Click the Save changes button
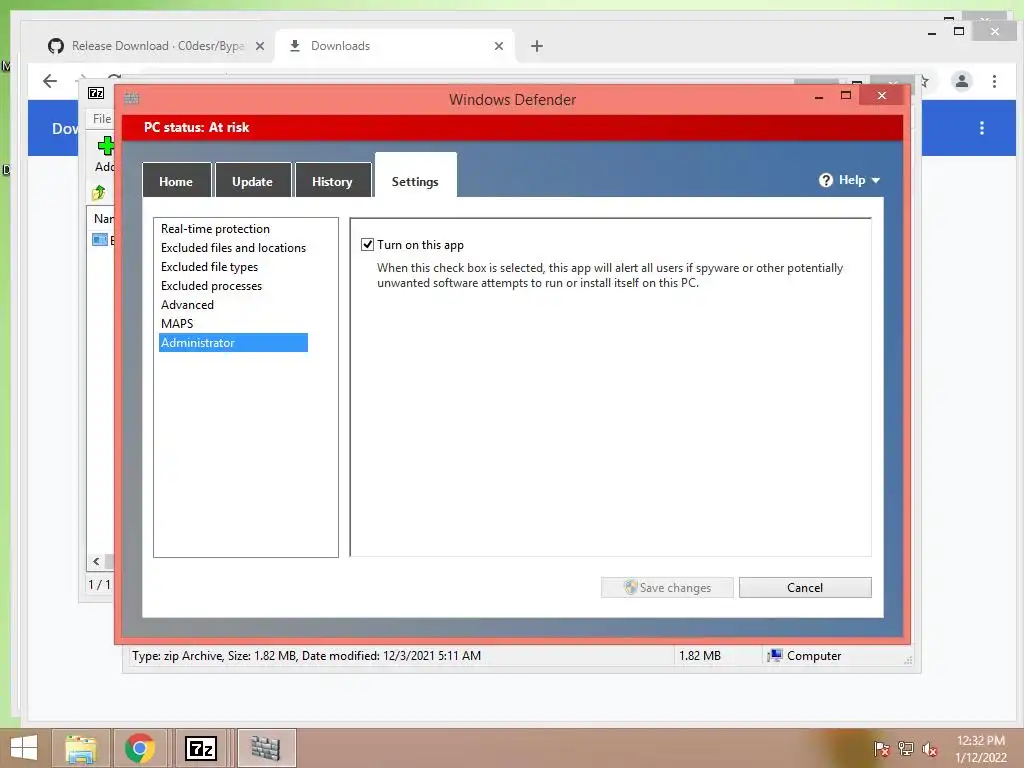 click(x=667, y=587)
